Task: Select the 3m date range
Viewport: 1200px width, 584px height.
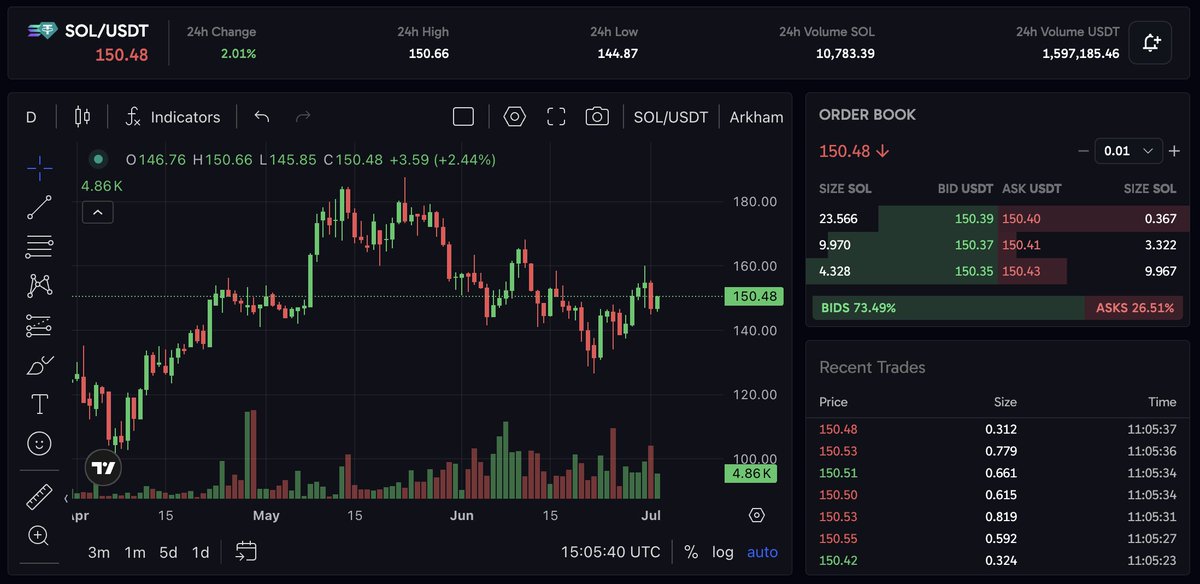Action: pyautogui.click(x=99, y=552)
